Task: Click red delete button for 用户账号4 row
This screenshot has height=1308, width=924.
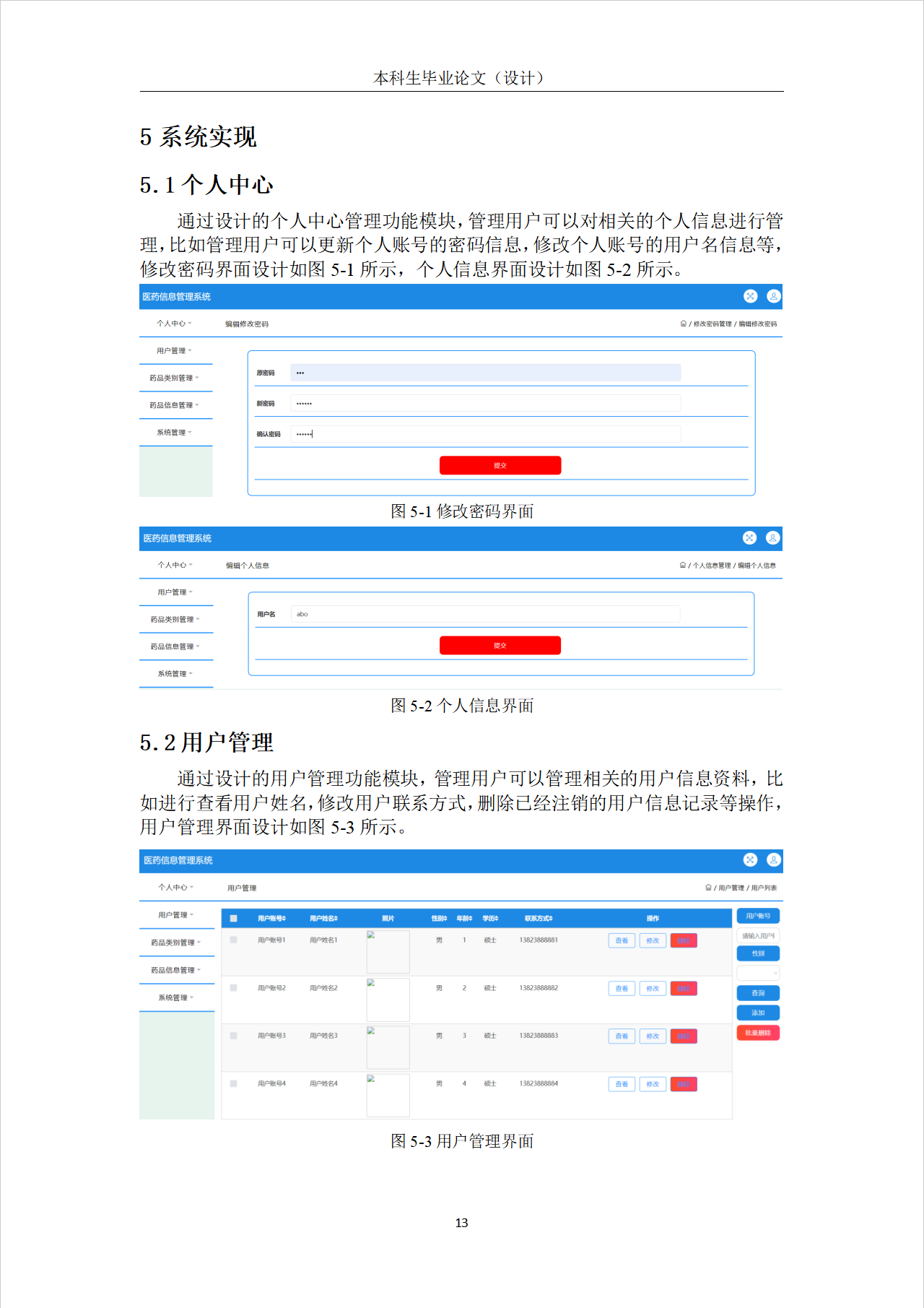Action: click(684, 1083)
